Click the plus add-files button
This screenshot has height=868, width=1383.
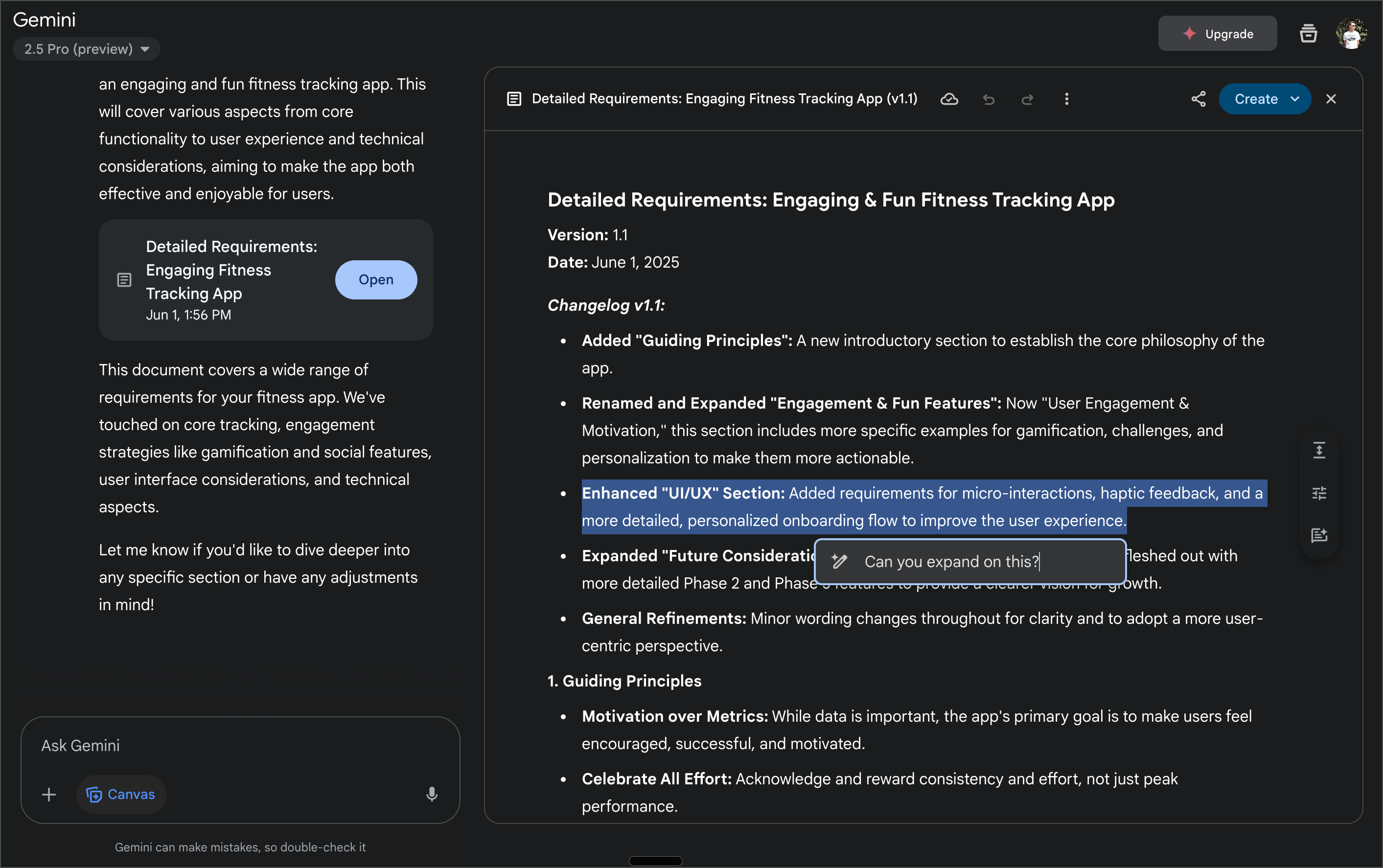(x=49, y=794)
